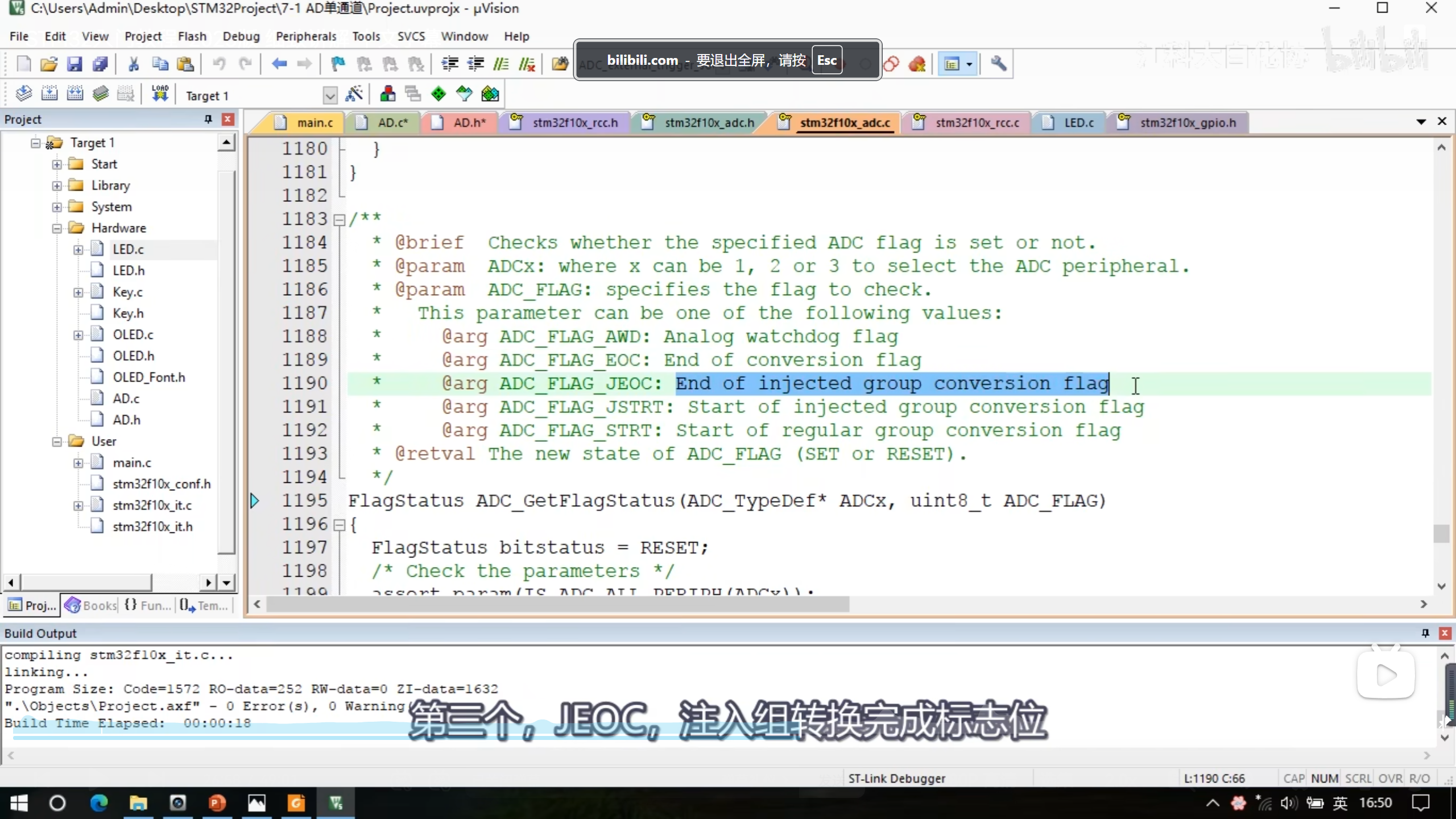Screen dimensions: 1456x819
Task: Switch to the Templates panel tab
Action: 204,605
